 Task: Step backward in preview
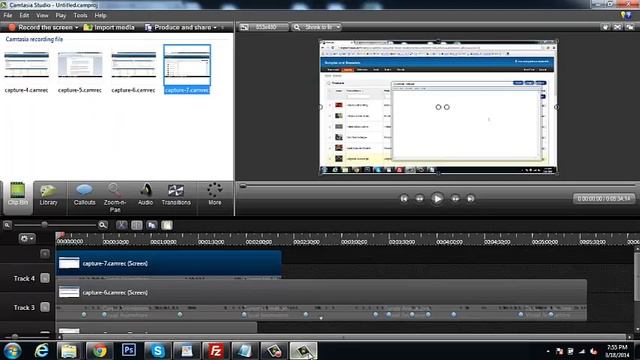420,199
